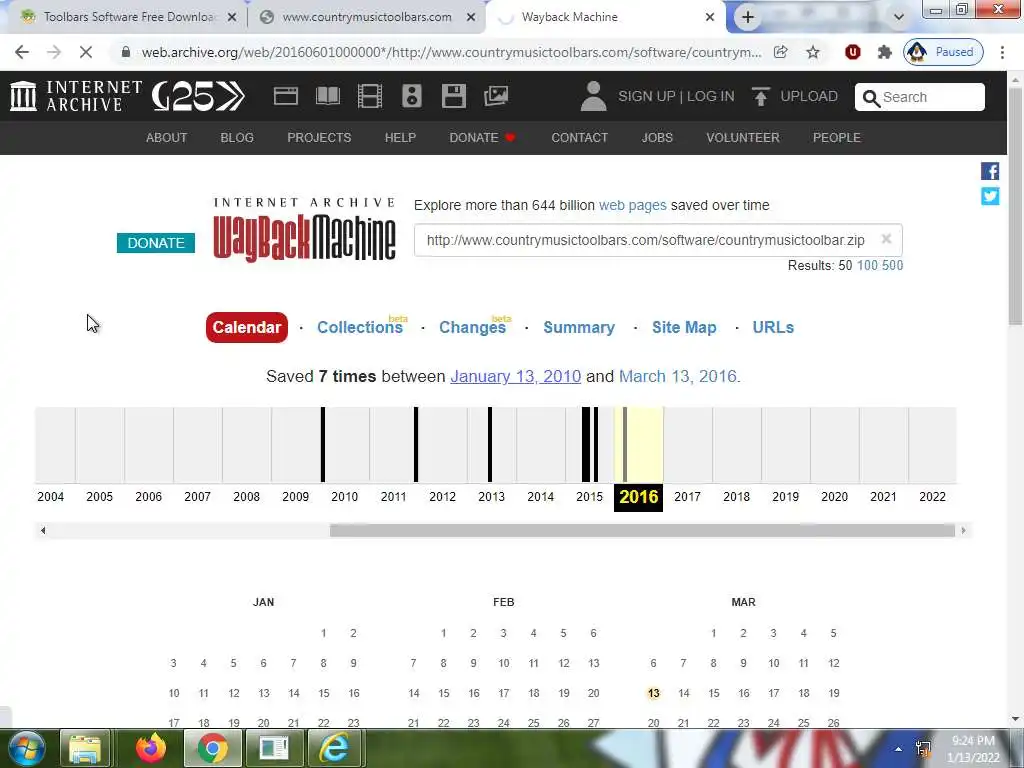Click CONTACT in navigation bar
This screenshot has width=1024, height=768.
pyautogui.click(x=579, y=138)
